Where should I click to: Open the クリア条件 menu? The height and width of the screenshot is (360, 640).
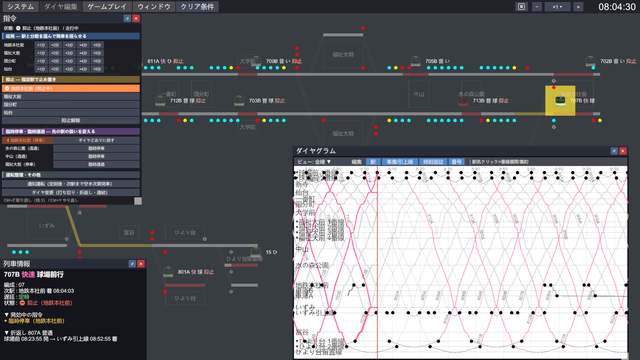197,7
